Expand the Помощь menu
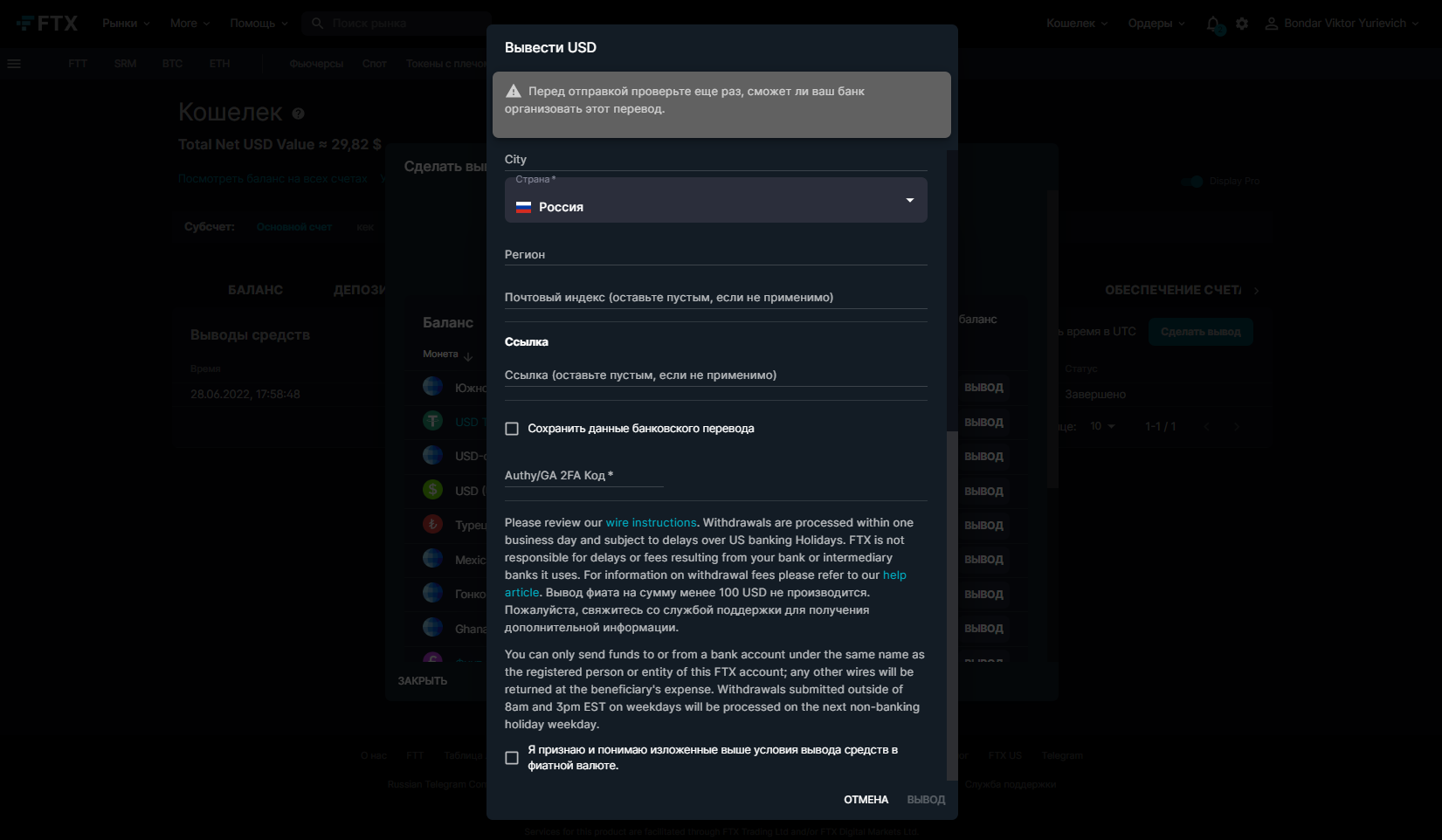Image resolution: width=1442 pixels, height=840 pixels. (259, 24)
